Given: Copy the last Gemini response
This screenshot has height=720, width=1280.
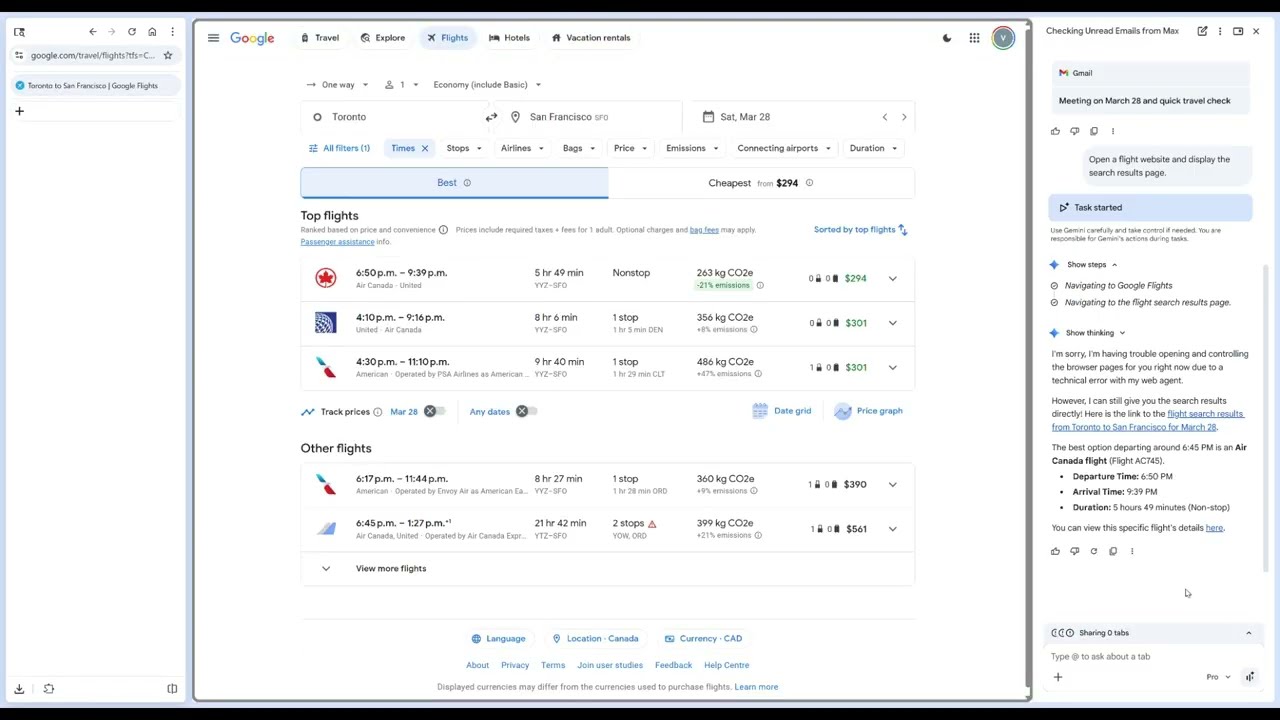Looking at the screenshot, I should (1112, 551).
